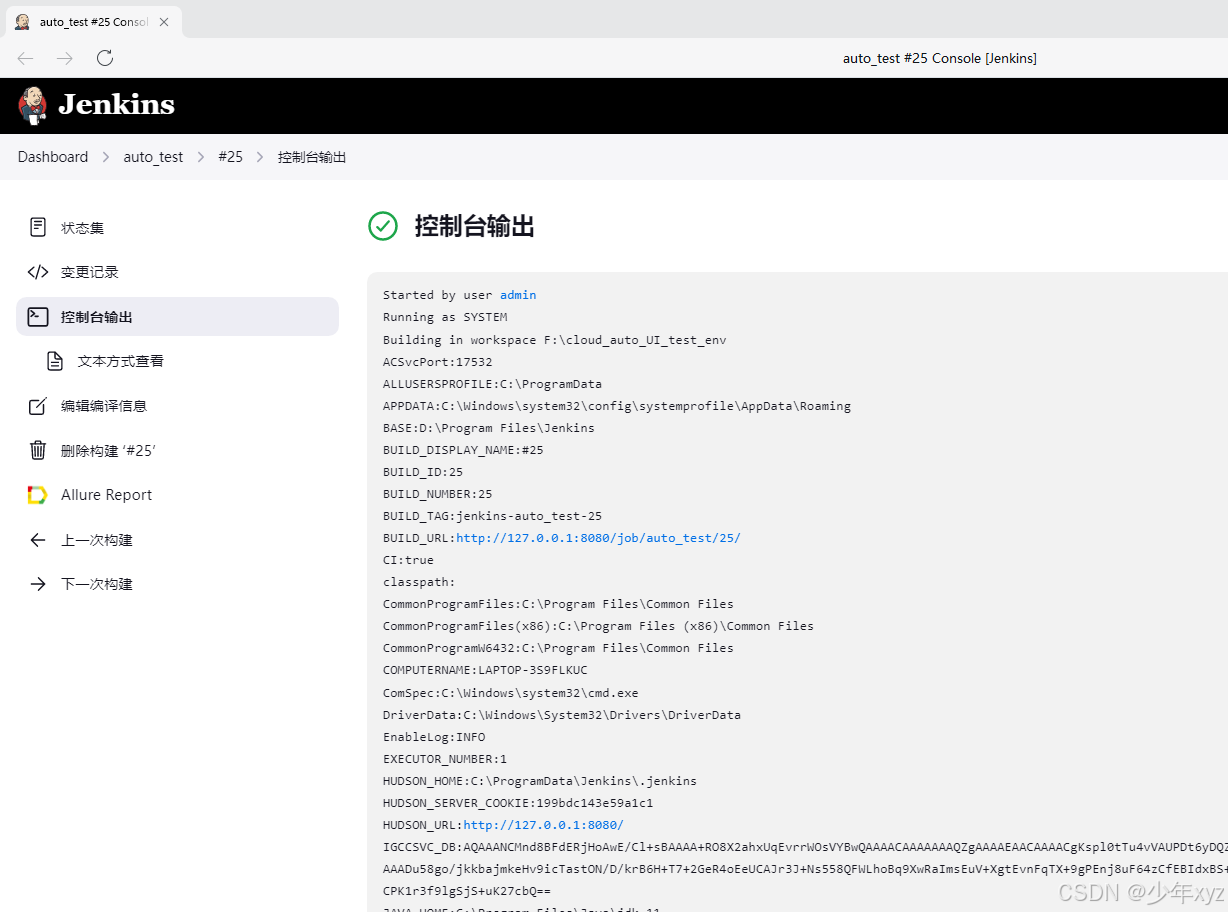Click the Jenkins favicon on browser tab

[x=22, y=21]
